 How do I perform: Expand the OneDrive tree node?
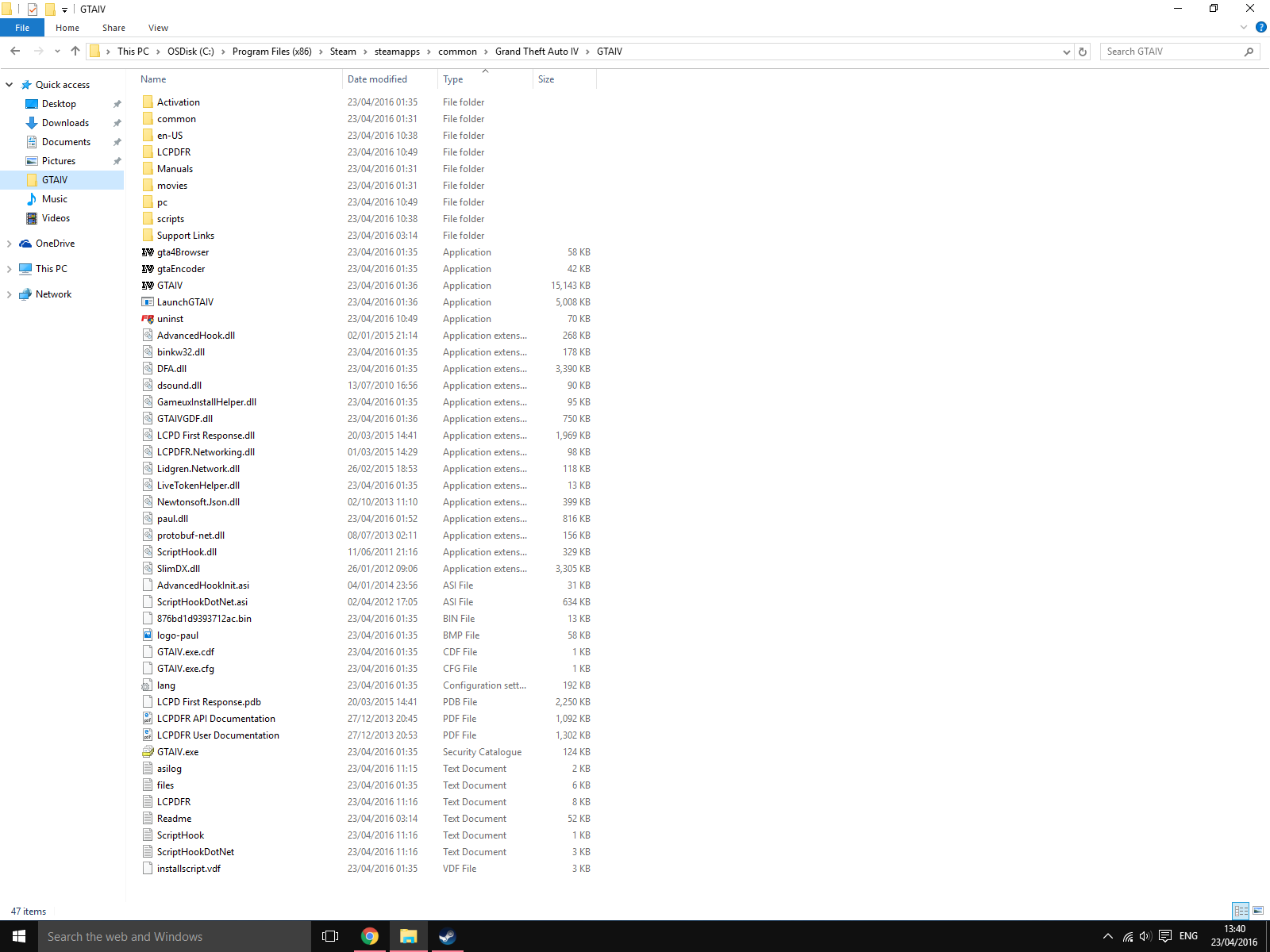(x=10, y=244)
